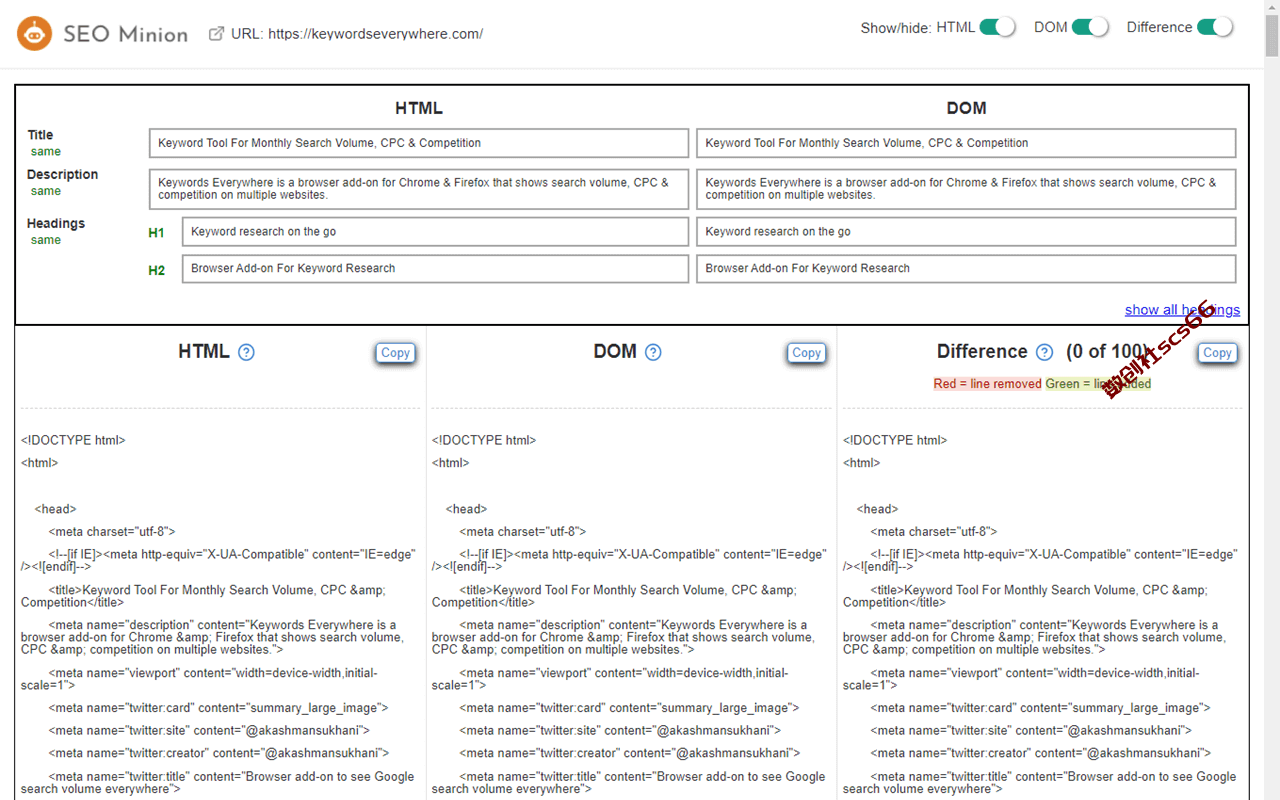1280x800 pixels.
Task: Click the SEO Minion brand name text
Action: [125, 34]
